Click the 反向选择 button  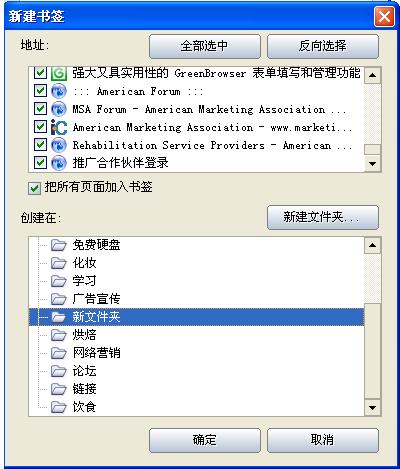click(x=323, y=46)
